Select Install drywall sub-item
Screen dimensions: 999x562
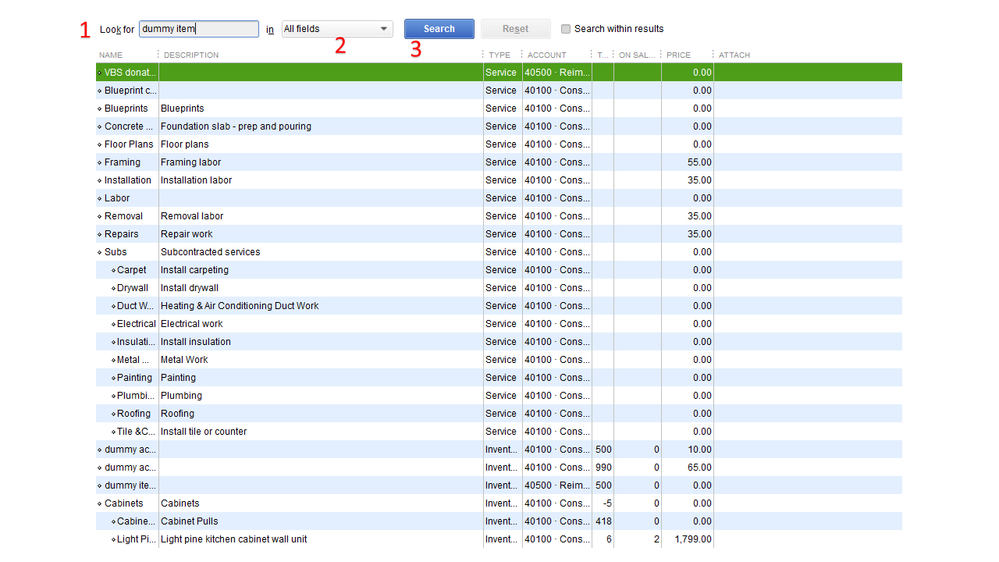click(499, 288)
